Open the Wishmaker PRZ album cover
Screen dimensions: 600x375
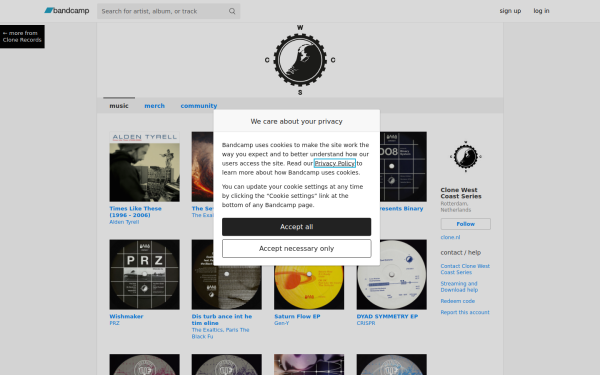coord(145,274)
